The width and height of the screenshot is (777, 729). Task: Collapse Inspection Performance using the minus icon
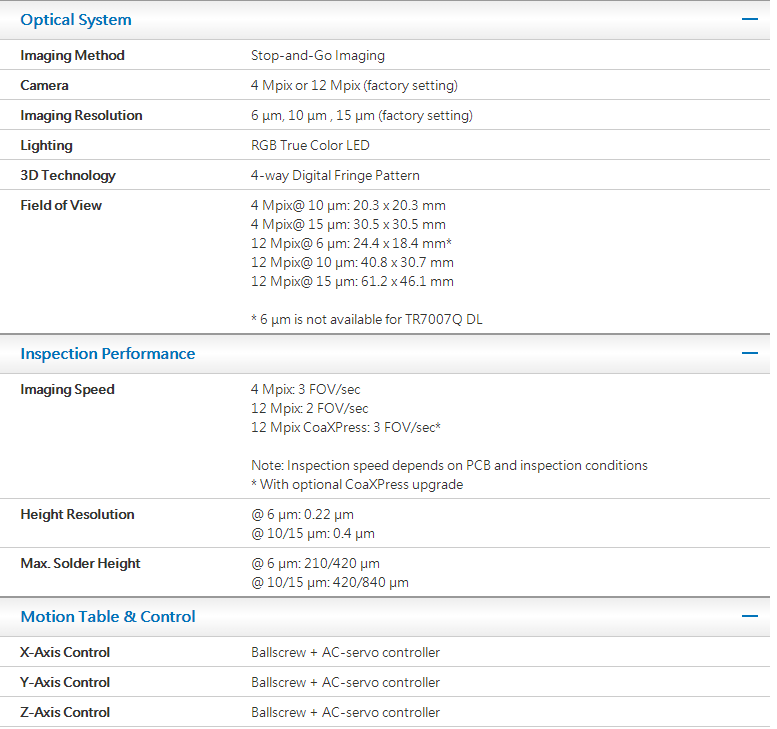pos(749,354)
